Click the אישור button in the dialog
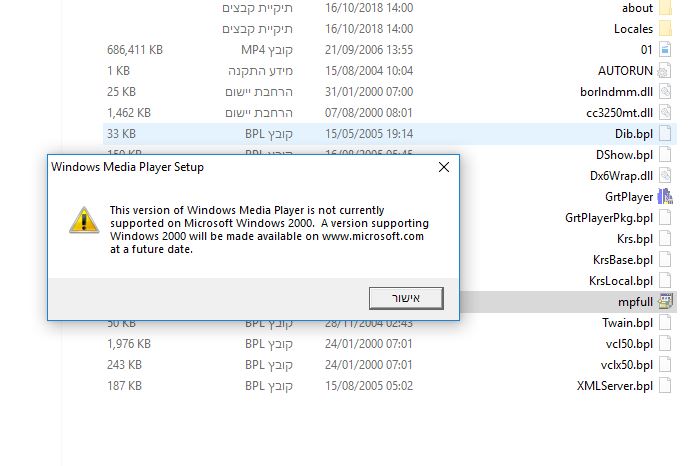Viewport: 688px width, 466px height. tap(406, 298)
